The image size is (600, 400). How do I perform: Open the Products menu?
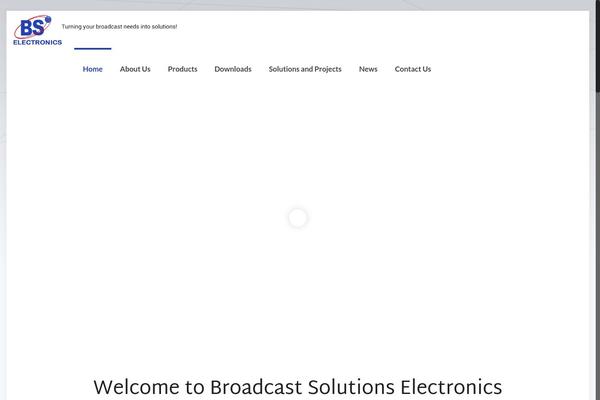click(x=183, y=69)
